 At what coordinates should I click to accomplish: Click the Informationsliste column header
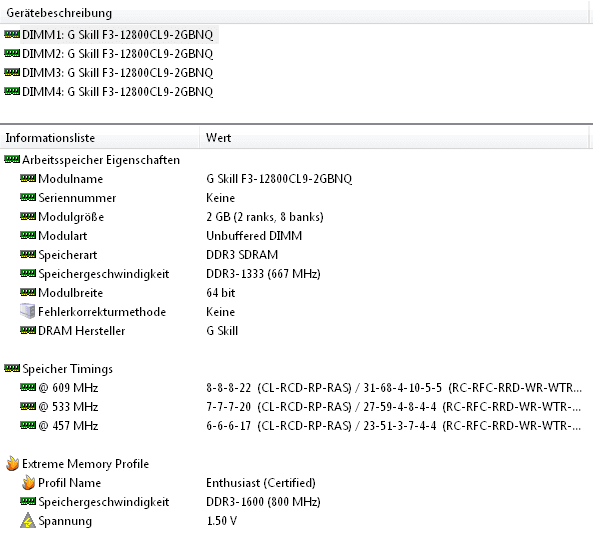click(x=99, y=138)
